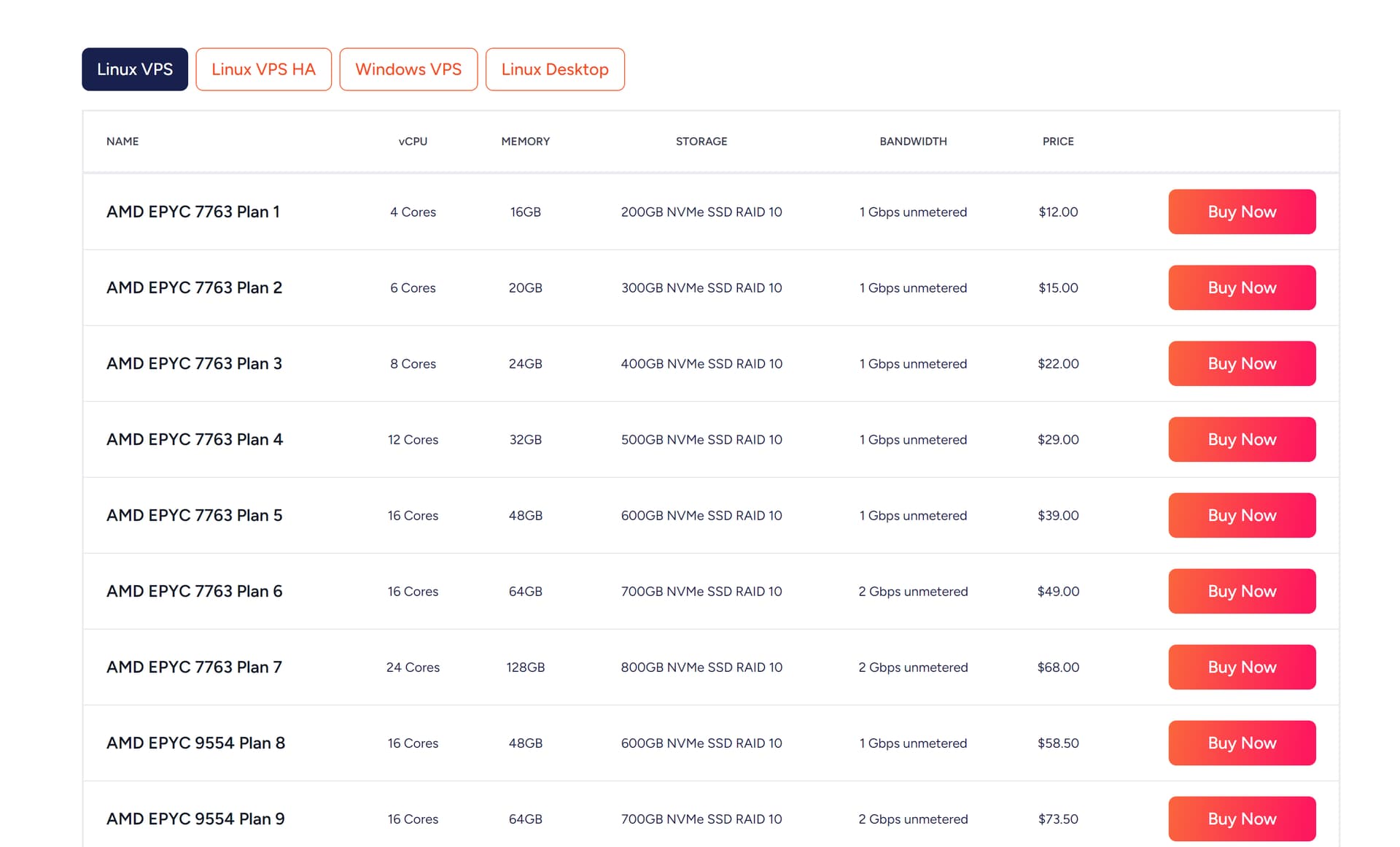Select the Linux VPS tab

click(135, 69)
